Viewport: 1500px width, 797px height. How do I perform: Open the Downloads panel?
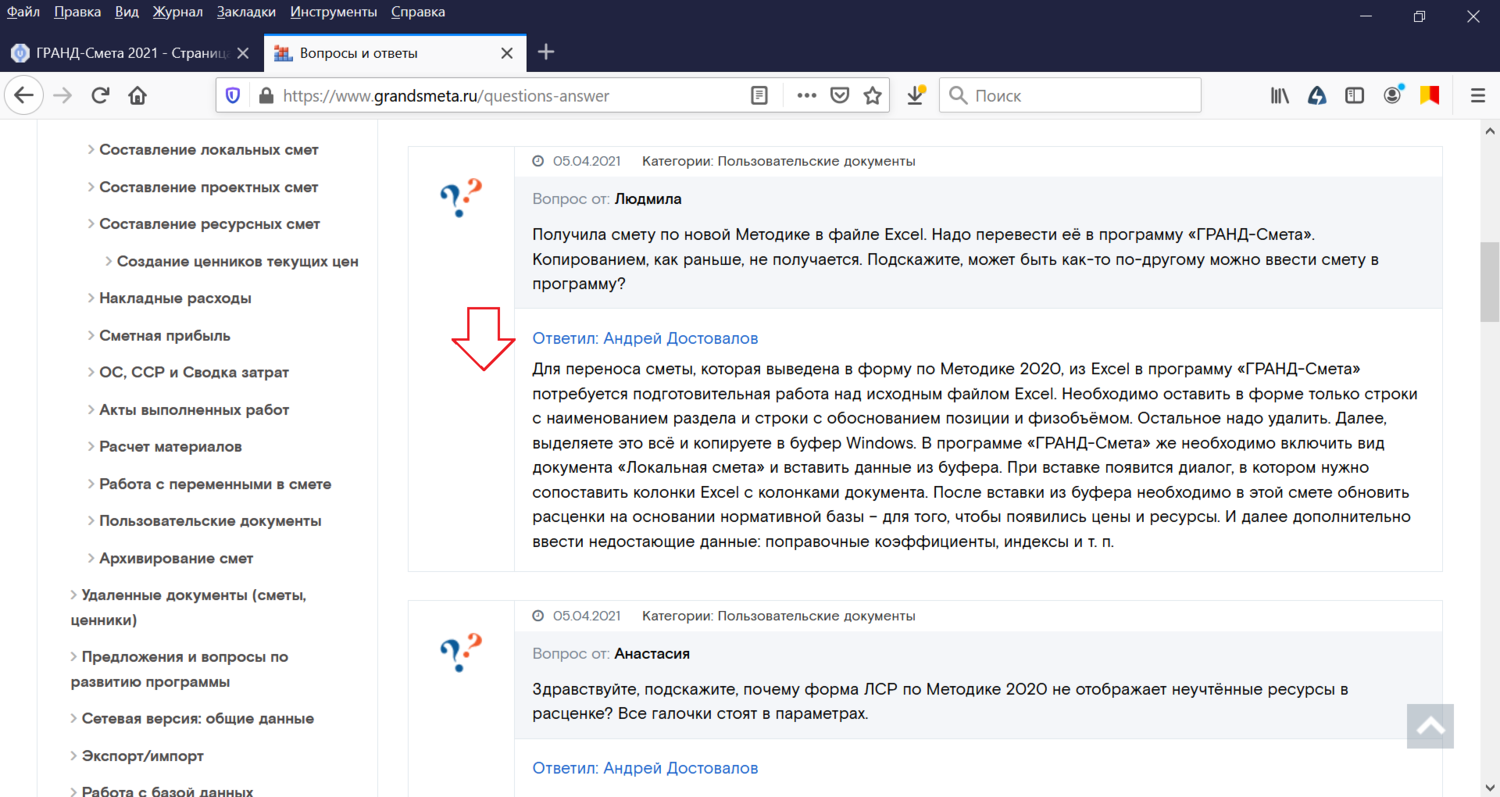(x=916, y=96)
